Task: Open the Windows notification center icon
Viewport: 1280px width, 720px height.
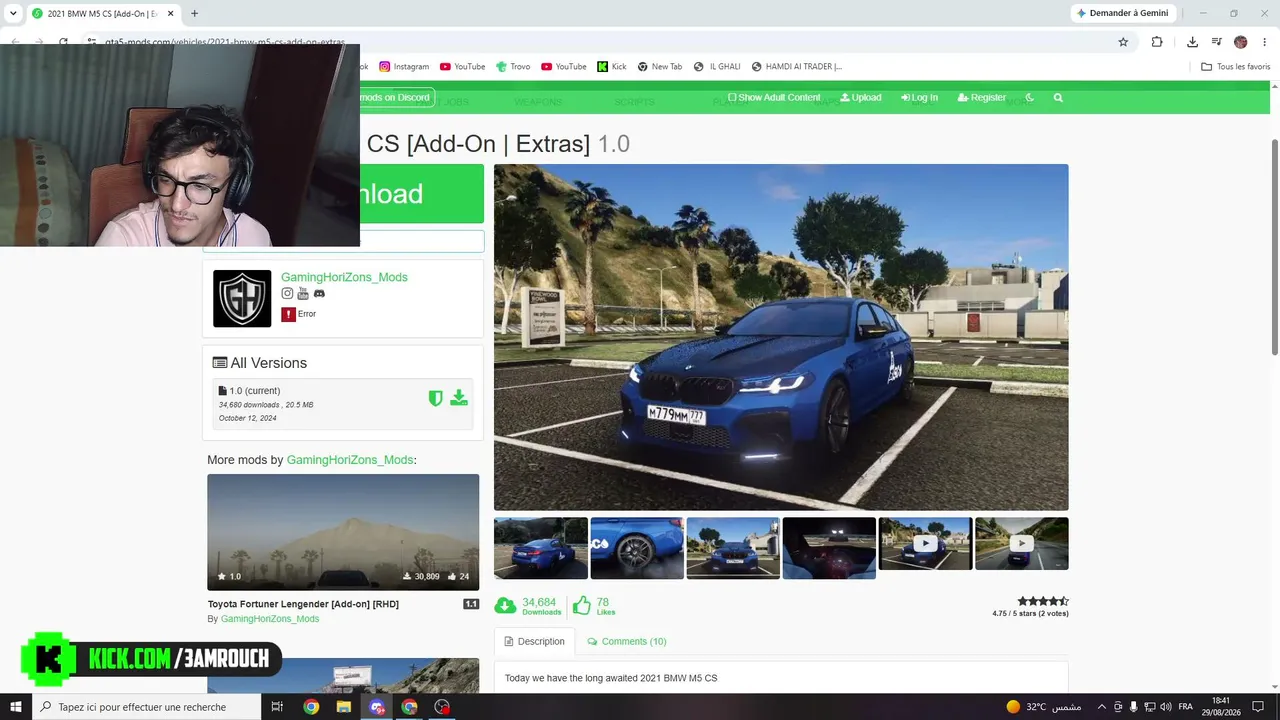Action: pyautogui.click(x=1258, y=707)
